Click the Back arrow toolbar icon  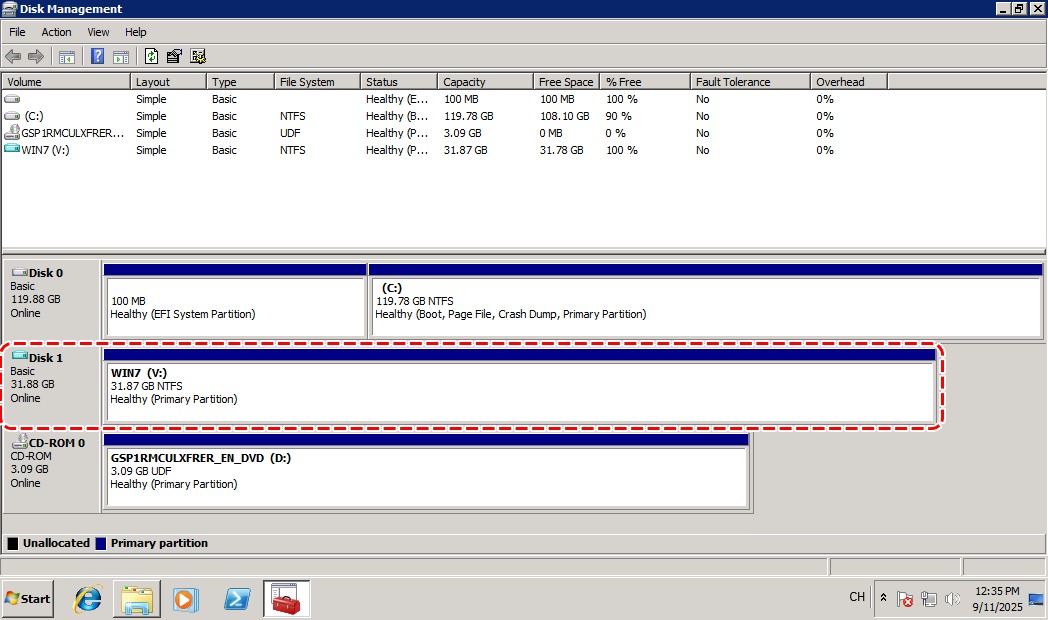pyautogui.click(x=13, y=56)
